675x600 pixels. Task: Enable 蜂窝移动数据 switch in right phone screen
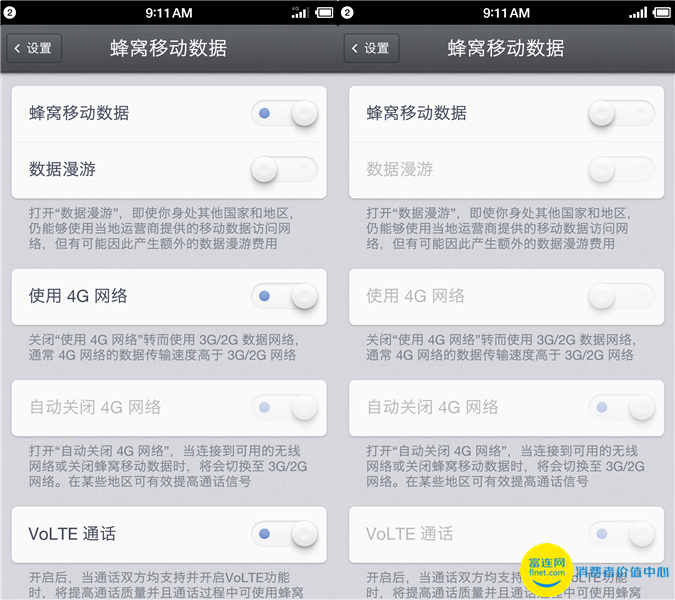tap(622, 114)
